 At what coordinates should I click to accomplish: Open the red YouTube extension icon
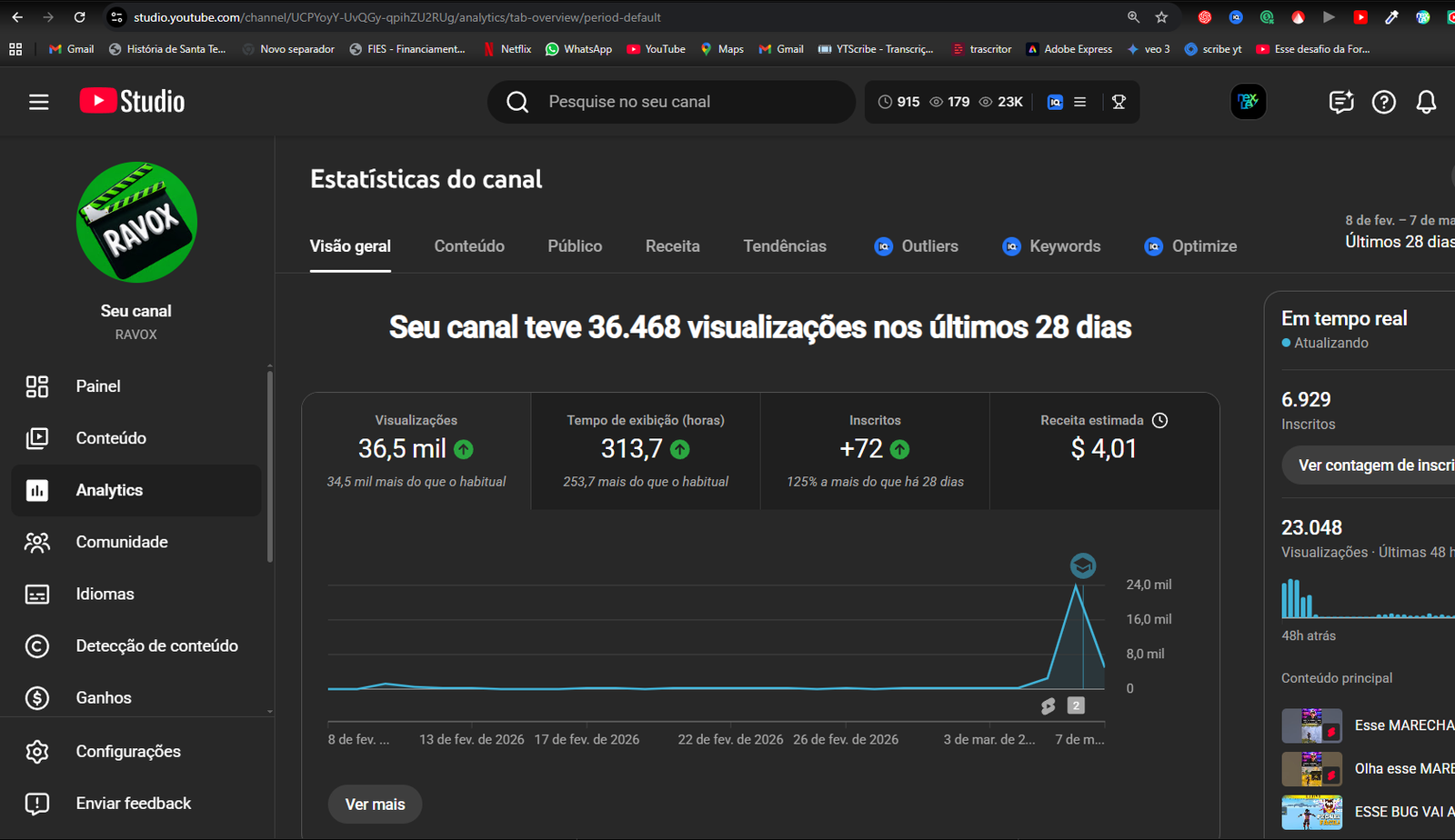click(1360, 17)
